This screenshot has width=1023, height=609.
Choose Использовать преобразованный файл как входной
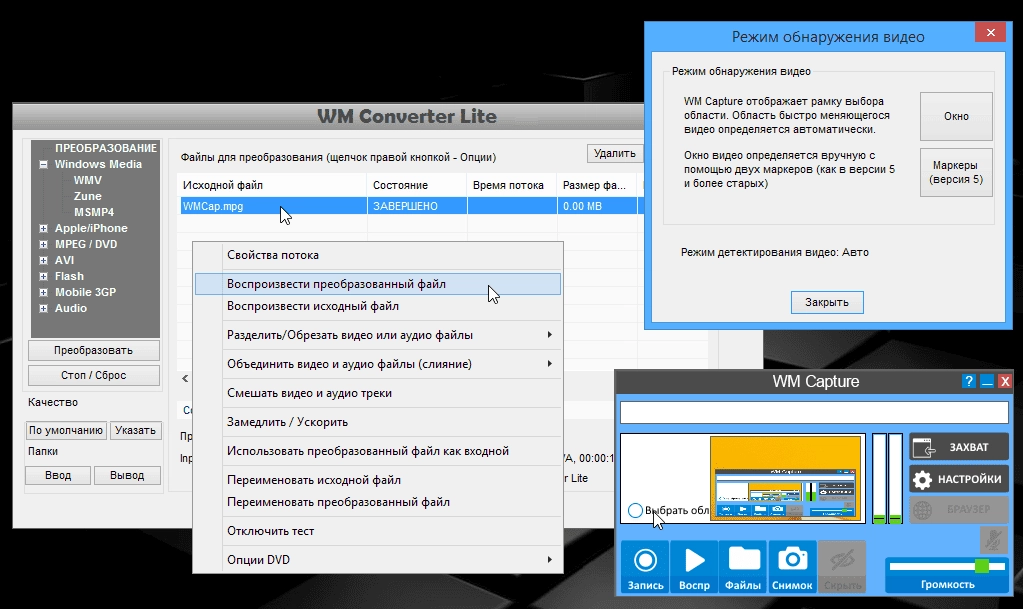378,451
